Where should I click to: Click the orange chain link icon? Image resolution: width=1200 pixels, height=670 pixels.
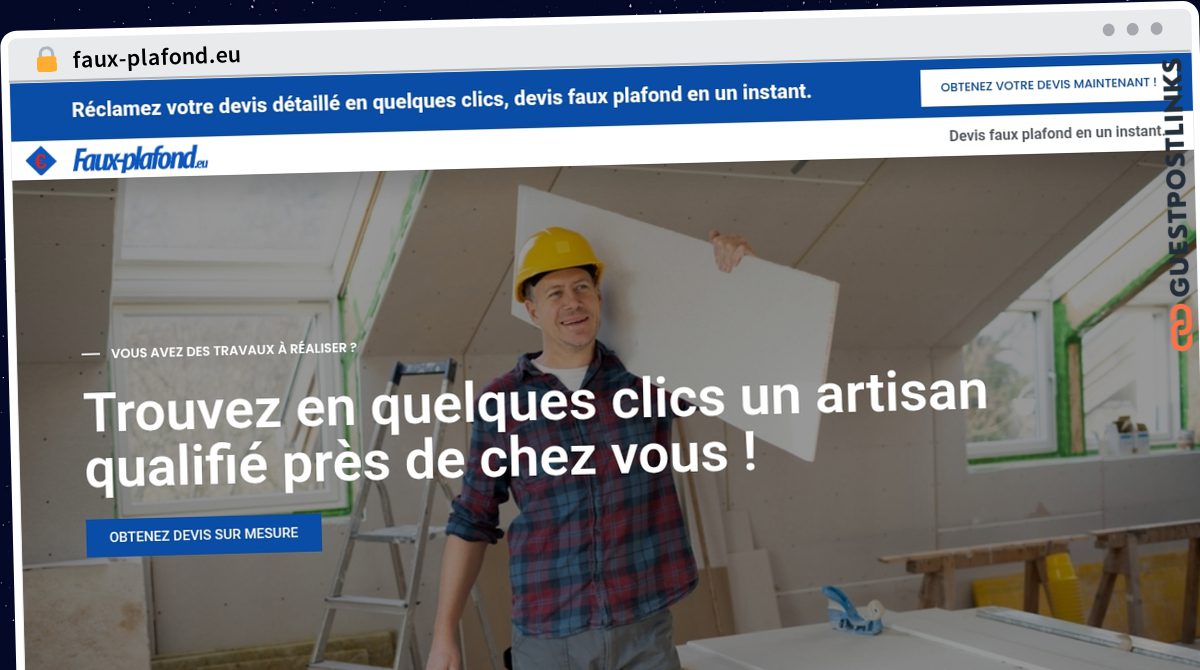pos(1182,328)
